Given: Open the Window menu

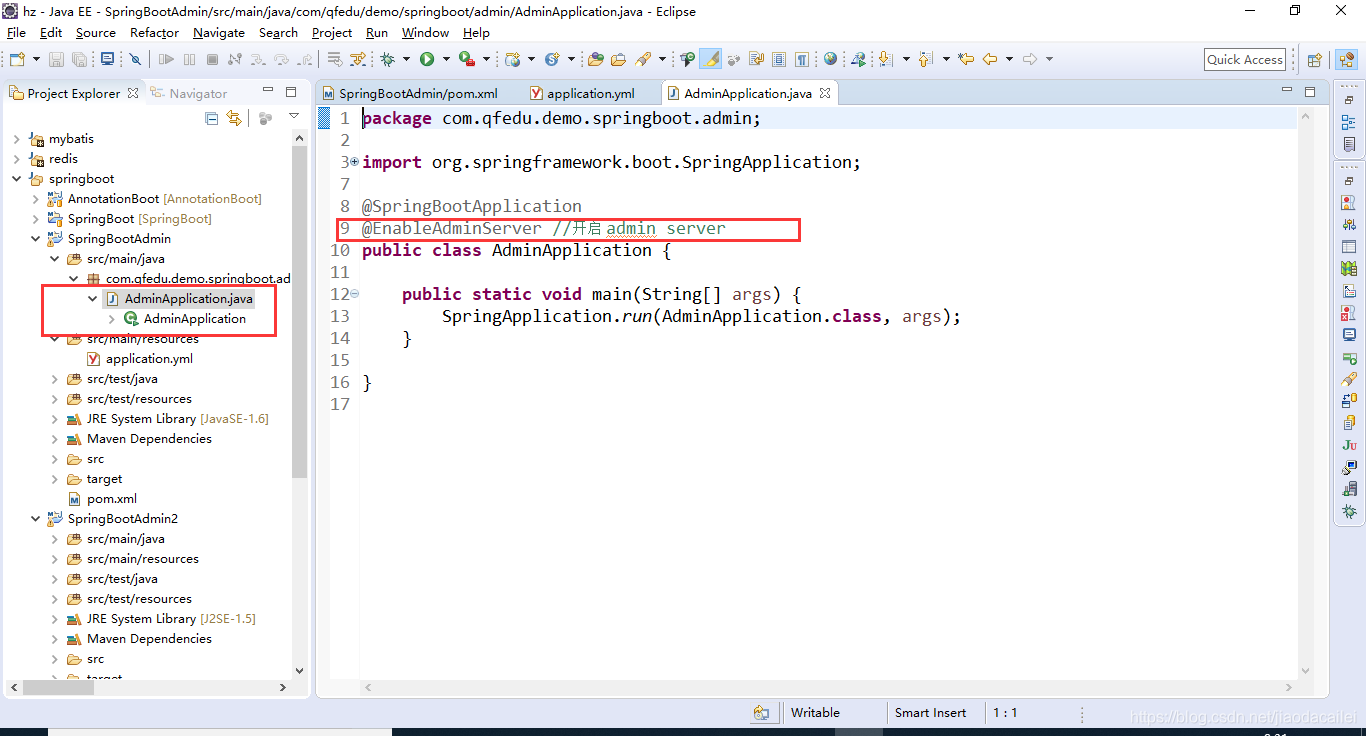Looking at the screenshot, I should point(425,32).
